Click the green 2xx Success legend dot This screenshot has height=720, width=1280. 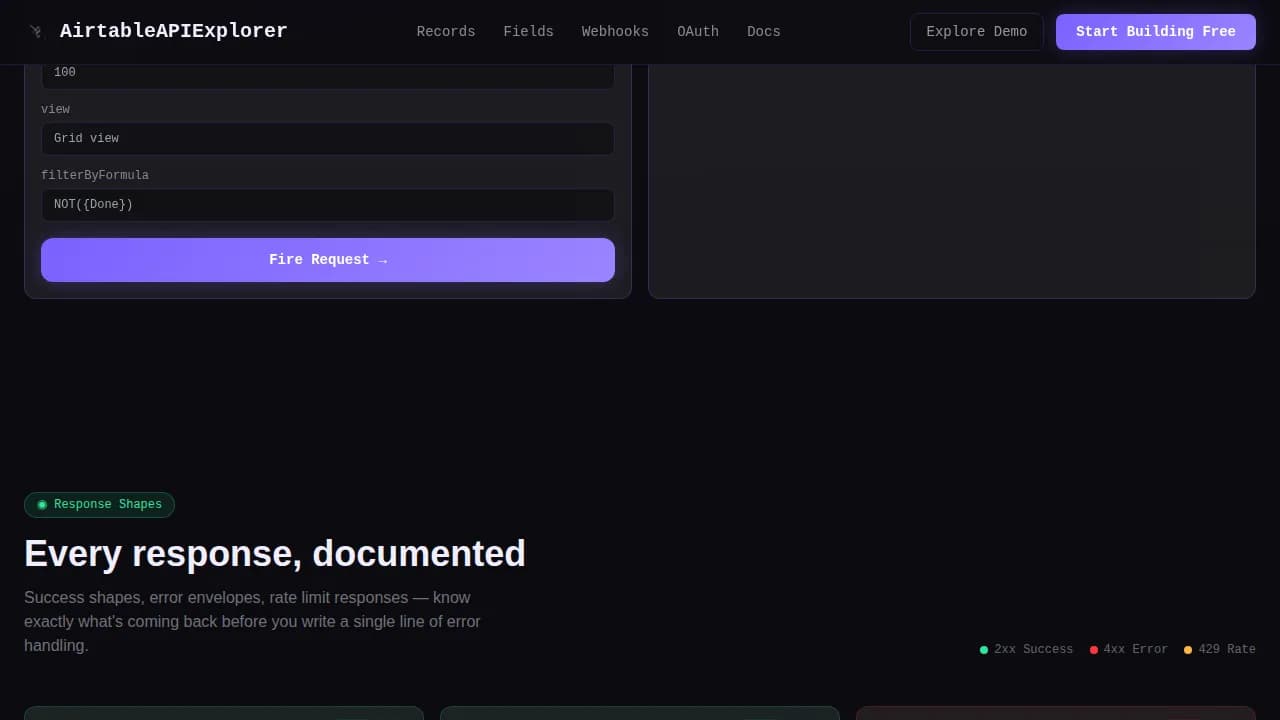click(984, 650)
